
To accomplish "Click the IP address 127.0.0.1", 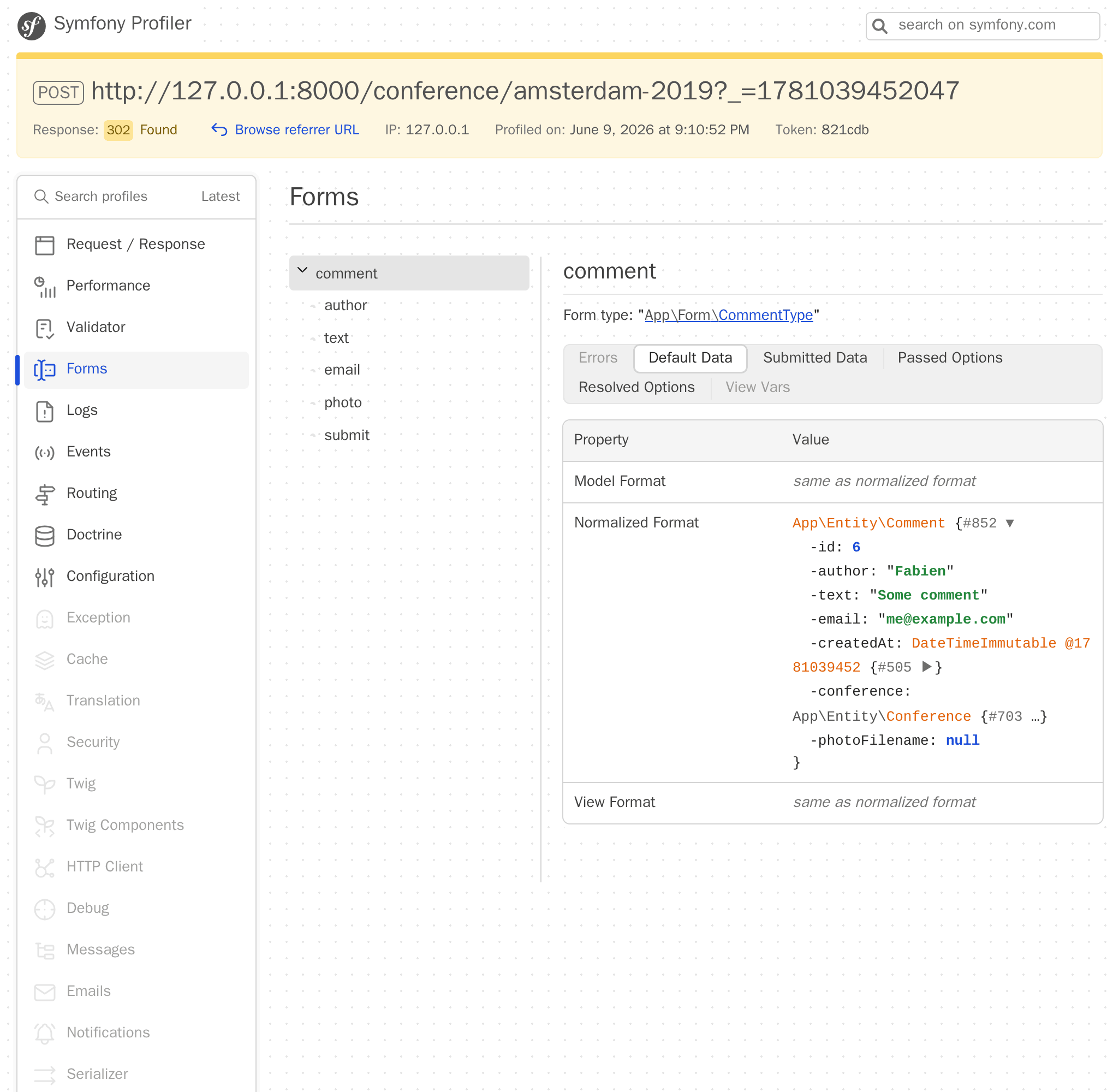I will [437, 129].
